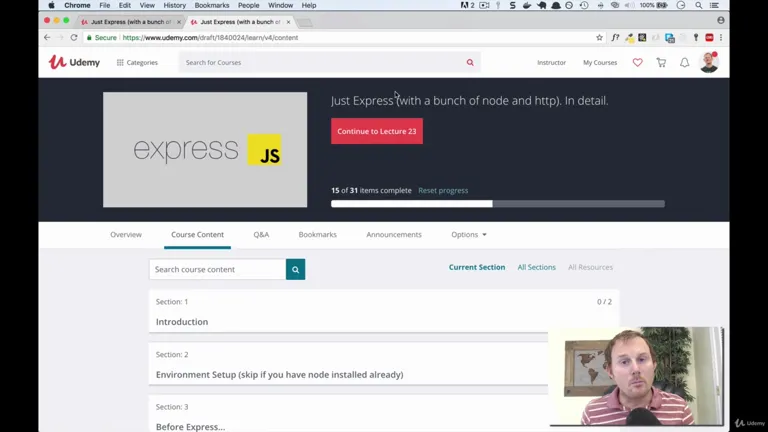
Task: Click the Search course content field
Action: pyautogui.click(x=217, y=269)
